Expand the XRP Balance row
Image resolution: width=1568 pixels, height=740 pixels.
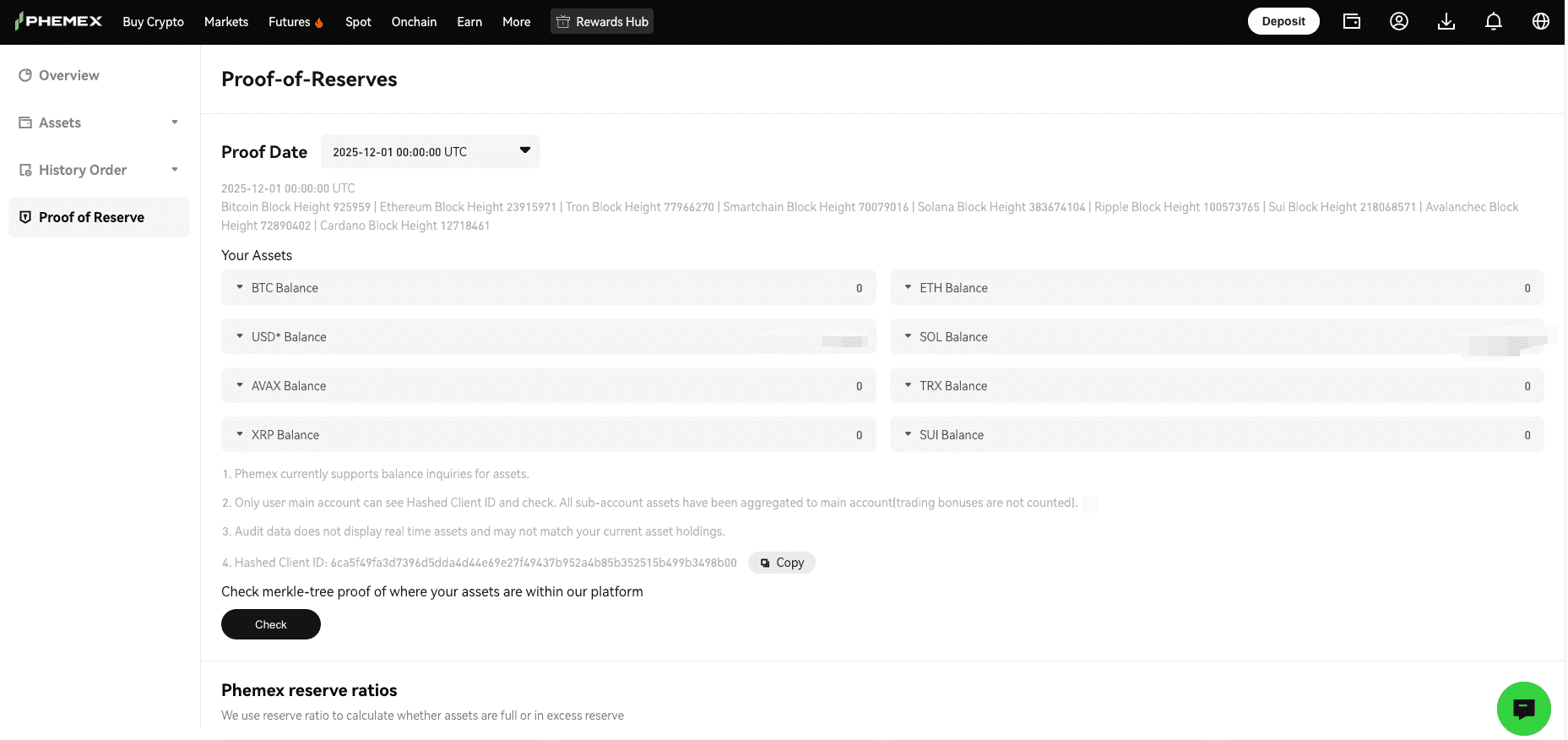(x=549, y=434)
